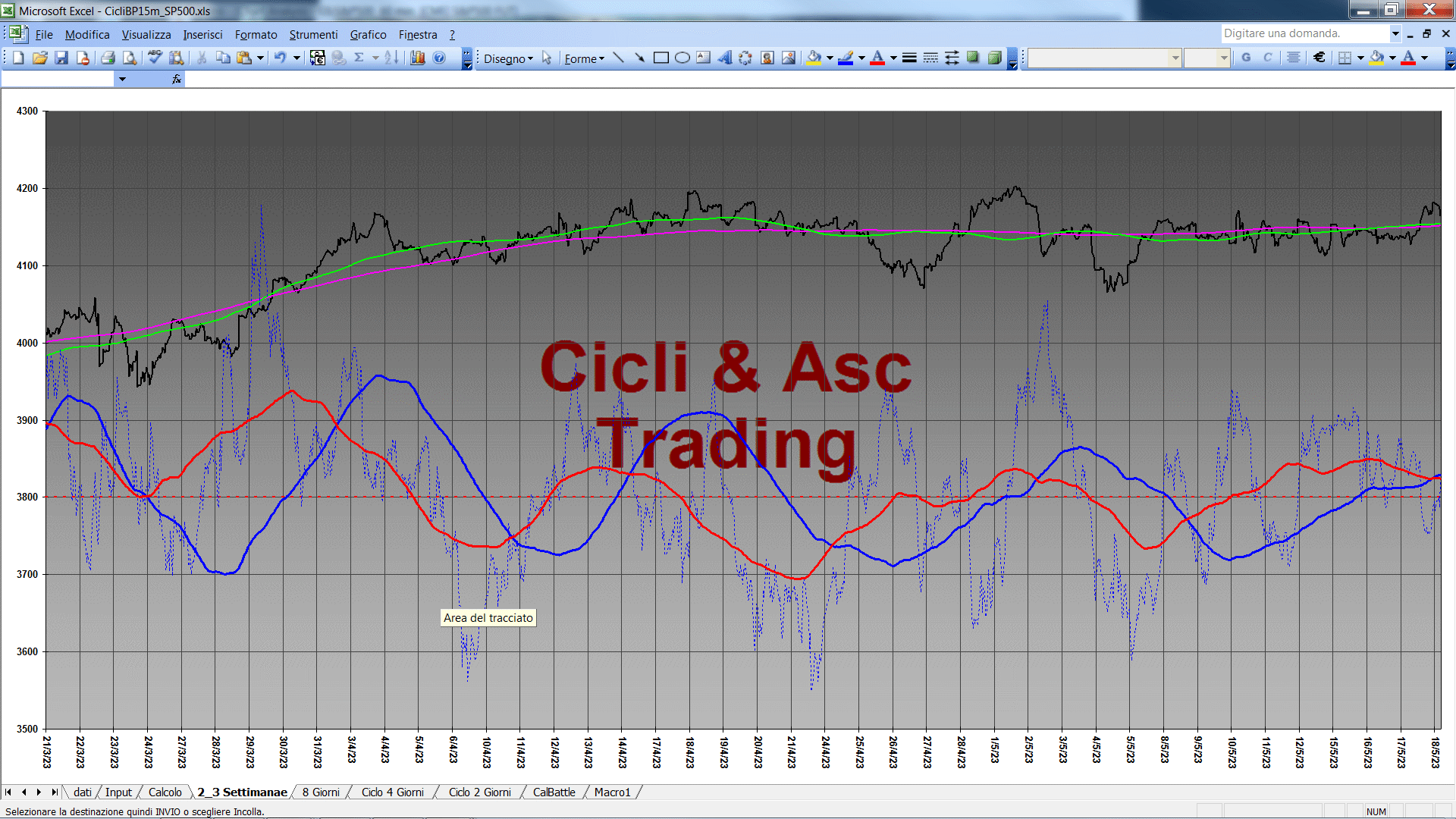Screen dimensions: 1456x819
Task: Select the Oval drawing tool
Action: tap(682, 58)
